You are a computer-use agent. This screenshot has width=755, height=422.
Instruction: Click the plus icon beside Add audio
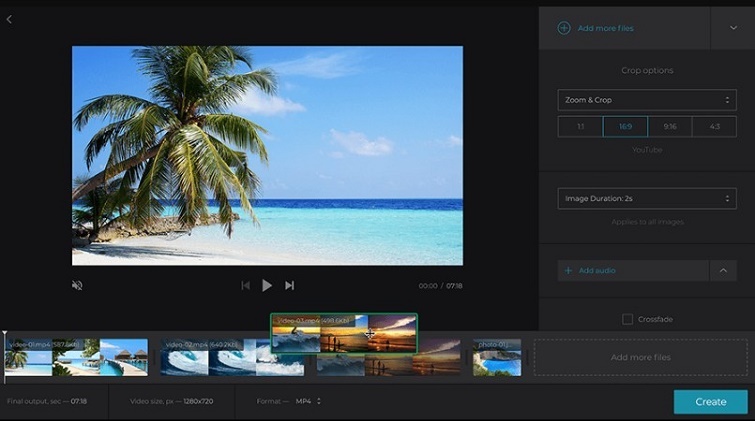tap(568, 270)
